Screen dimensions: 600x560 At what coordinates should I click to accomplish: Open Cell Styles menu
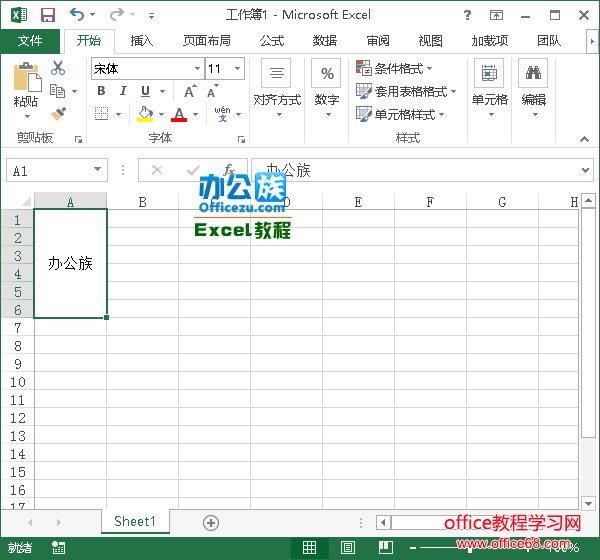tap(400, 114)
